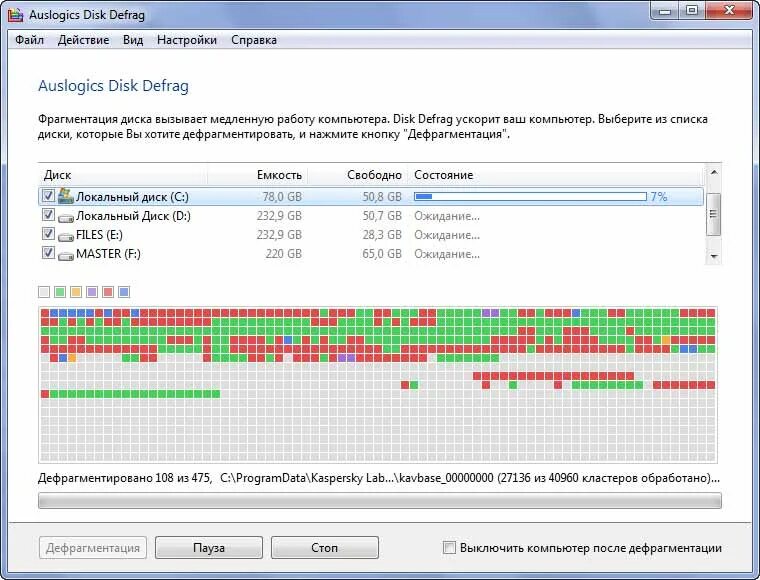
Task: Click the 50,7 GB free space value
Action: (x=382, y=216)
